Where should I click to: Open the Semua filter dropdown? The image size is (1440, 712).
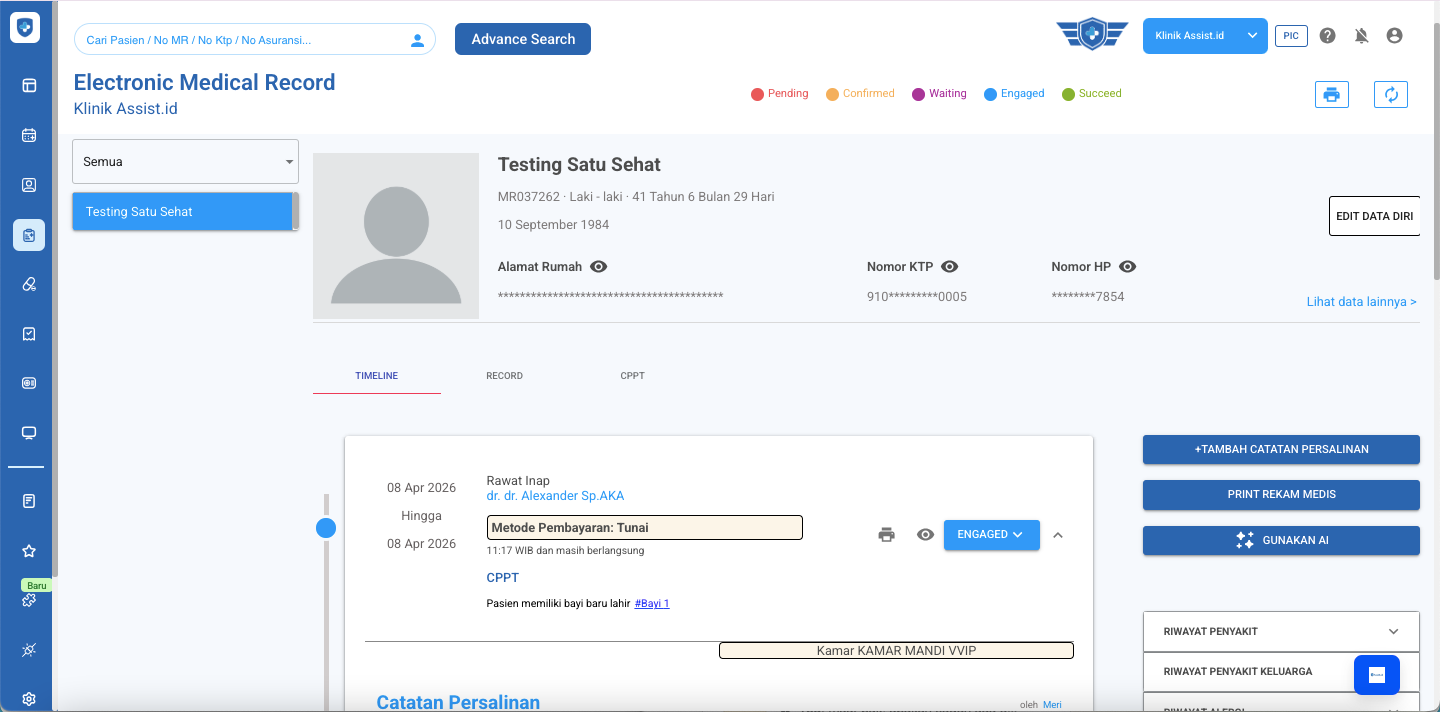point(185,161)
